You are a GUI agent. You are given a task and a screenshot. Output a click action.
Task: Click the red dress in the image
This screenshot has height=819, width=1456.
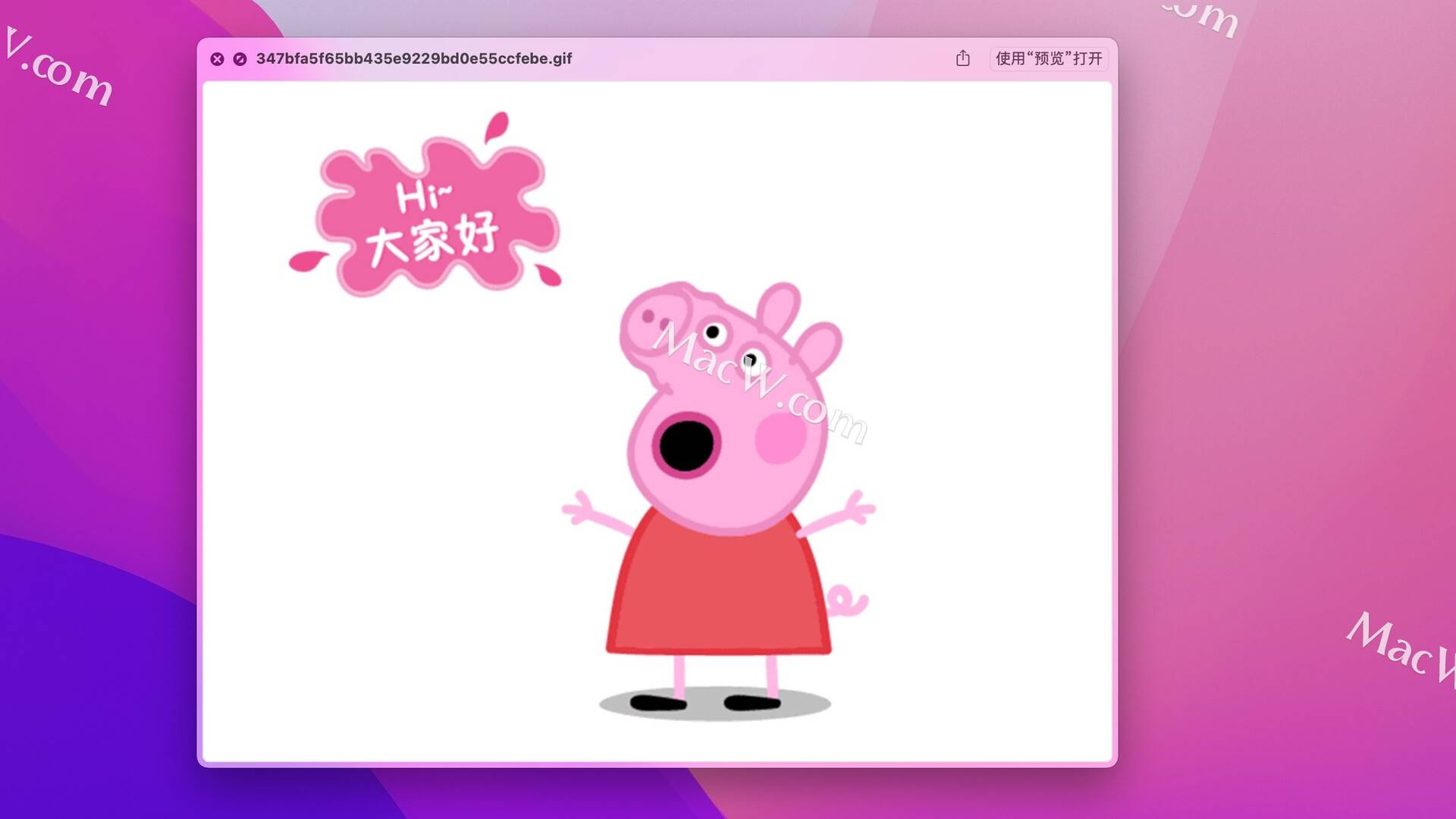[x=718, y=584]
